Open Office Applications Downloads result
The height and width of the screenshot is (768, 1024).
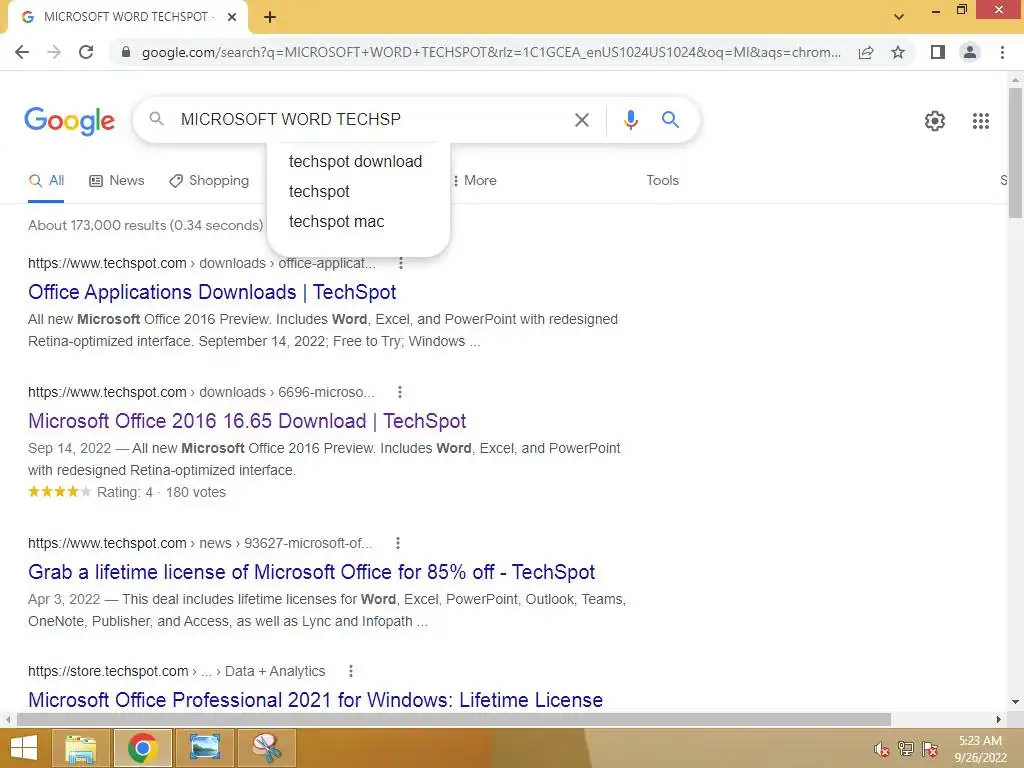[x=212, y=292]
